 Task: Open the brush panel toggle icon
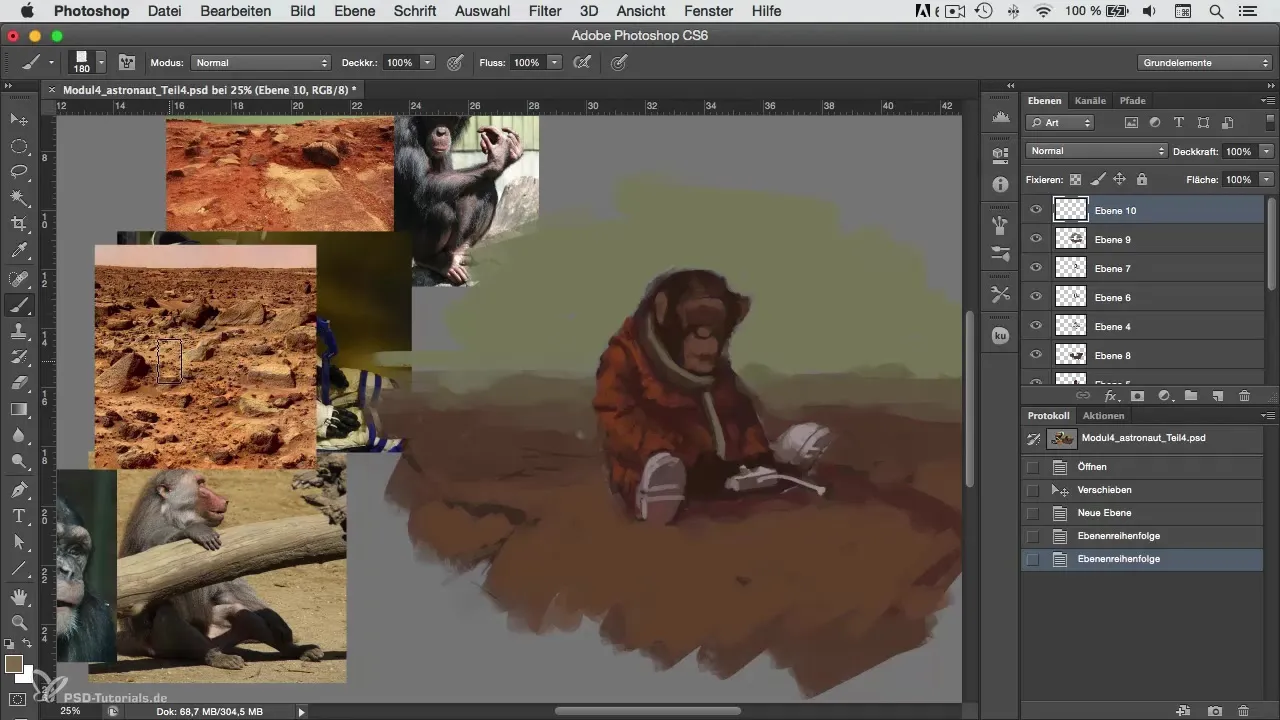127,62
